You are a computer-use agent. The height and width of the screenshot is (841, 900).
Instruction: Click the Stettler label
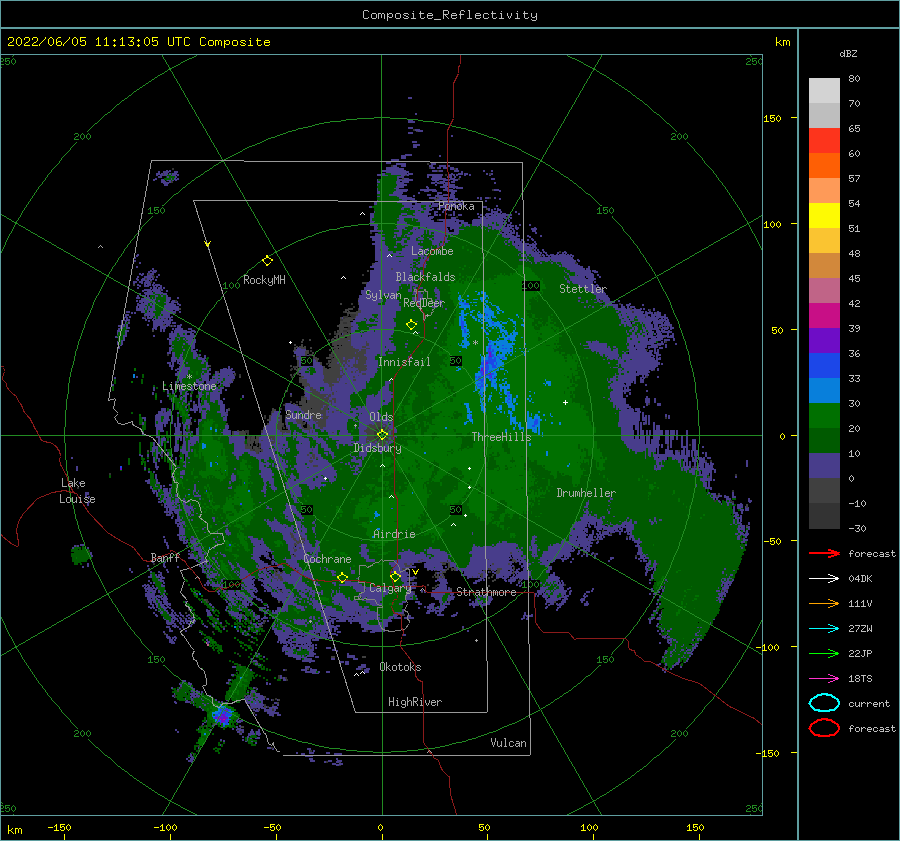(583, 289)
